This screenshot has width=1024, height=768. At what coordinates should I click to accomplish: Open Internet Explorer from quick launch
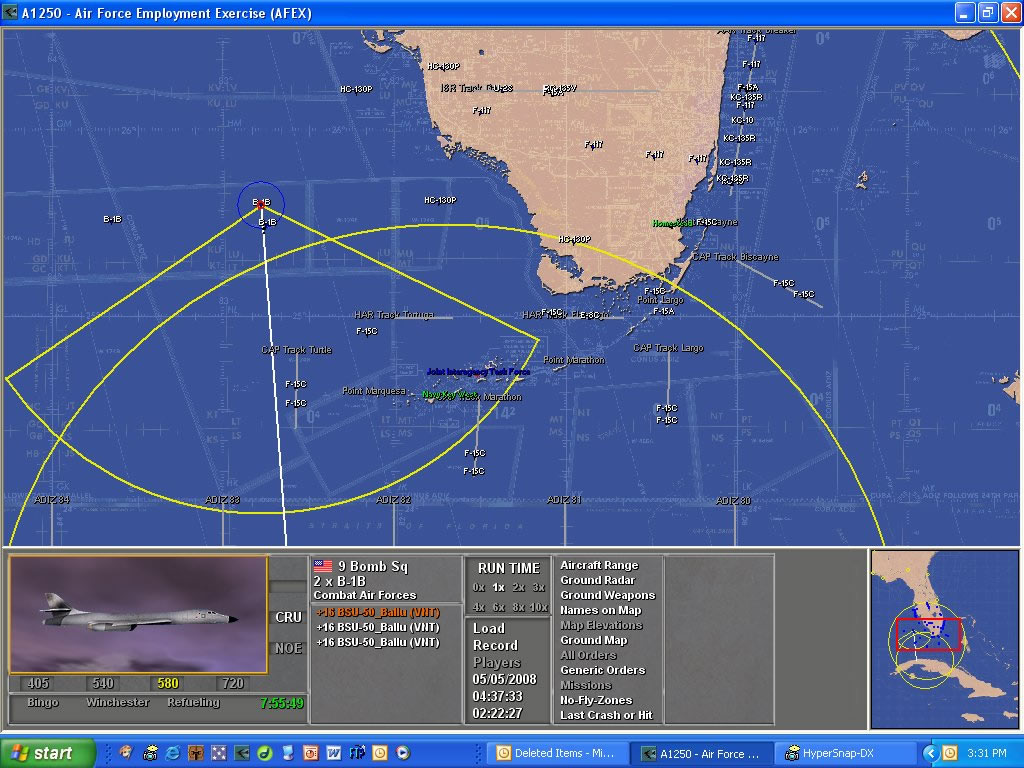[172, 753]
